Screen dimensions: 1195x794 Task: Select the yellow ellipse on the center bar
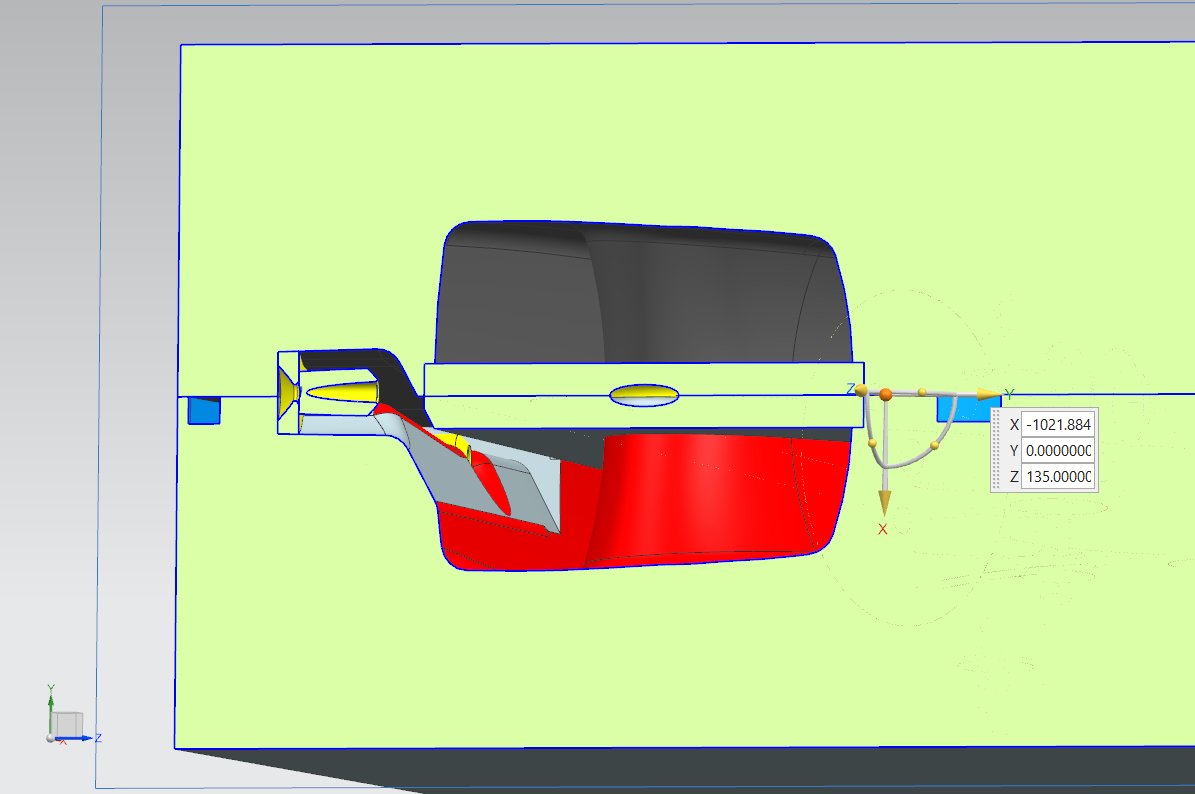(x=644, y=395)
